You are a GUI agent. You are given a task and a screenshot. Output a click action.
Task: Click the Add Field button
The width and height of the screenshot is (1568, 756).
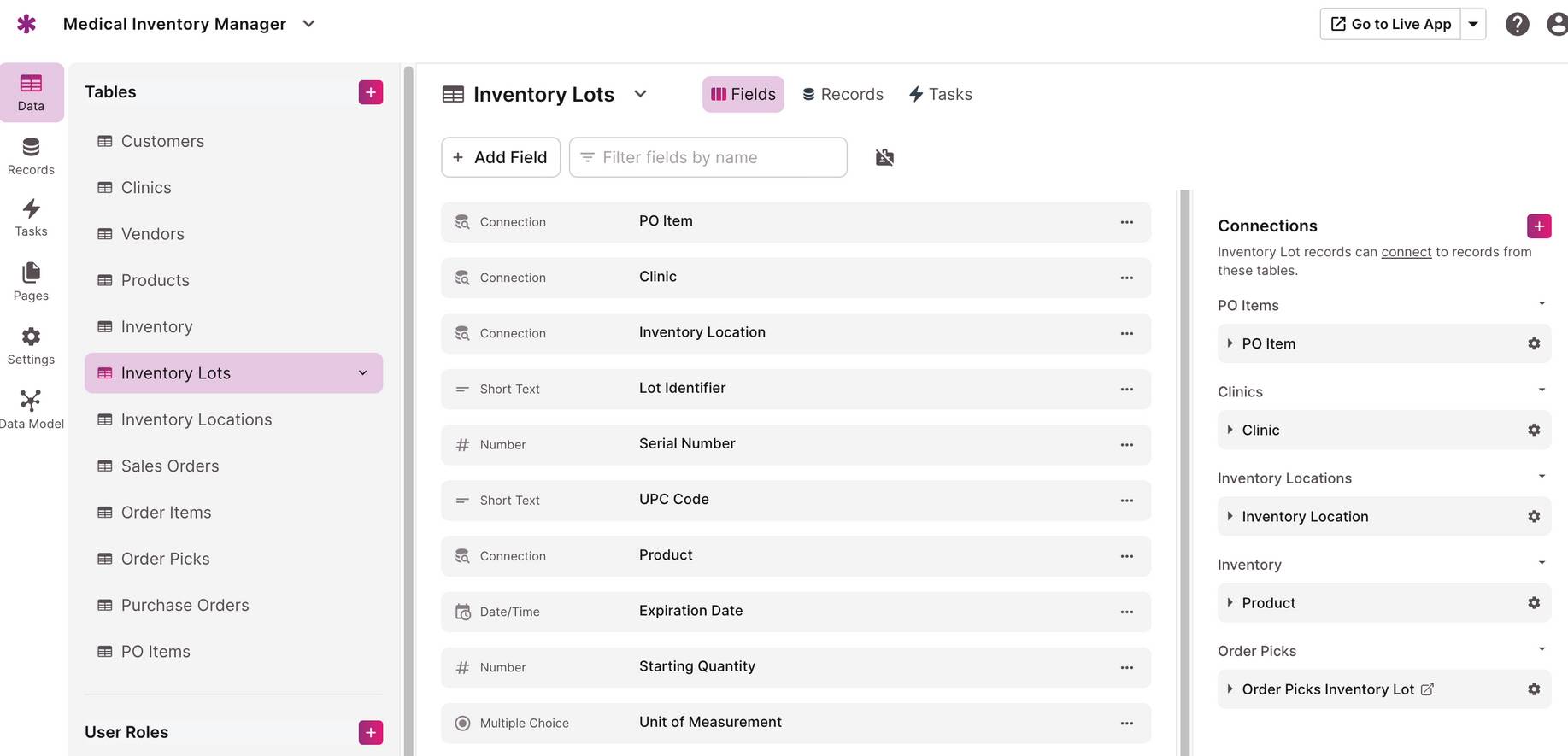[501, 157]
